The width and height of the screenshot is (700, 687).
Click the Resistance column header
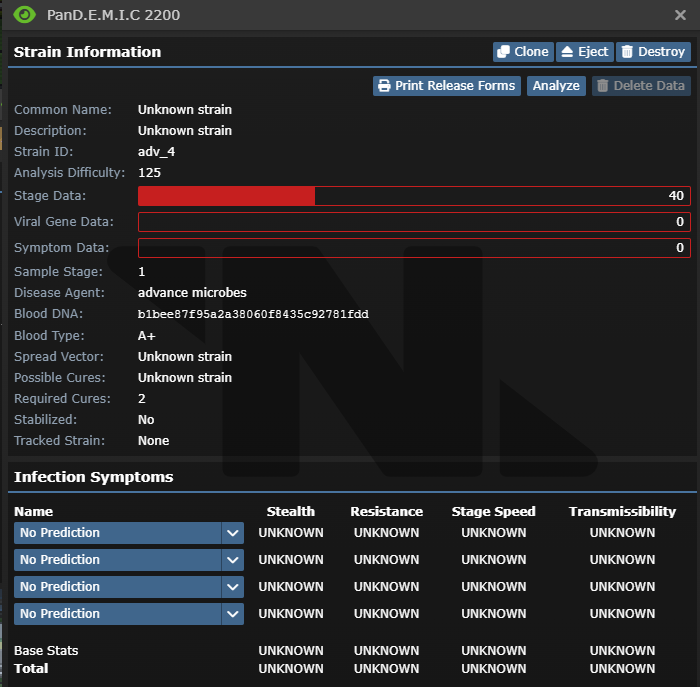pyautogui.click(x=386, y=511)
